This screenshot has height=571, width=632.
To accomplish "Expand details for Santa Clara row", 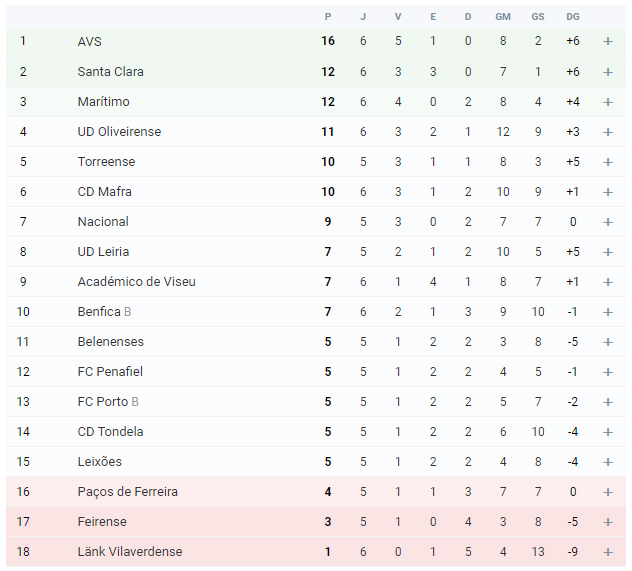I will click(x=608, y=72).
